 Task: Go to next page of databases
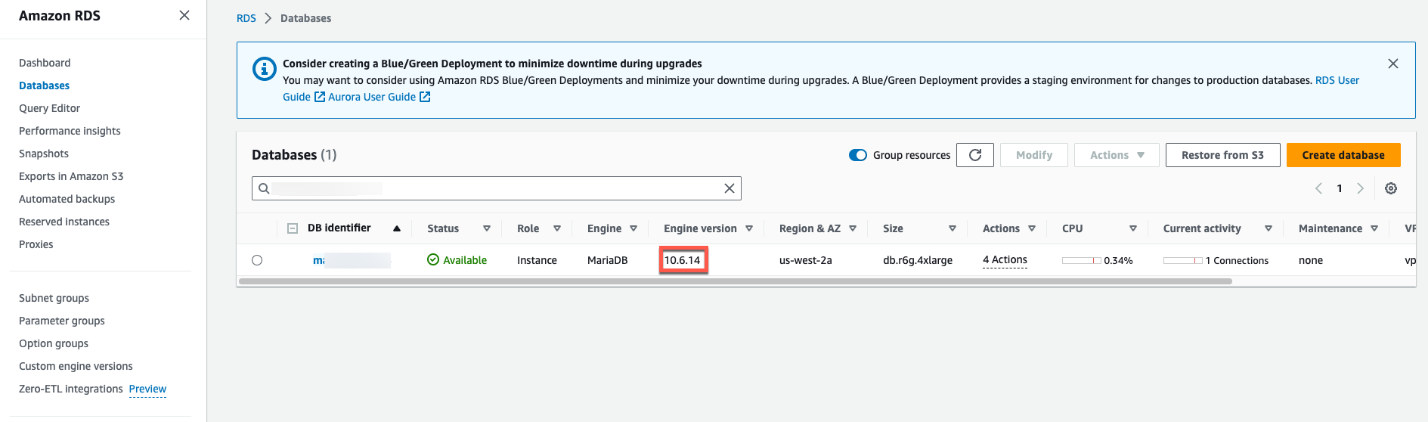click(x=1360, y=188)
